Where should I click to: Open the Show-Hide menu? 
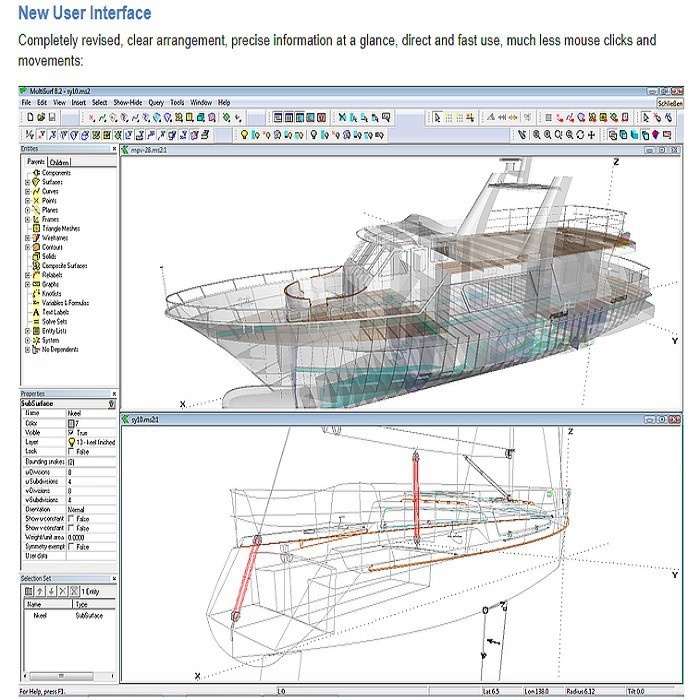(128, 102)
